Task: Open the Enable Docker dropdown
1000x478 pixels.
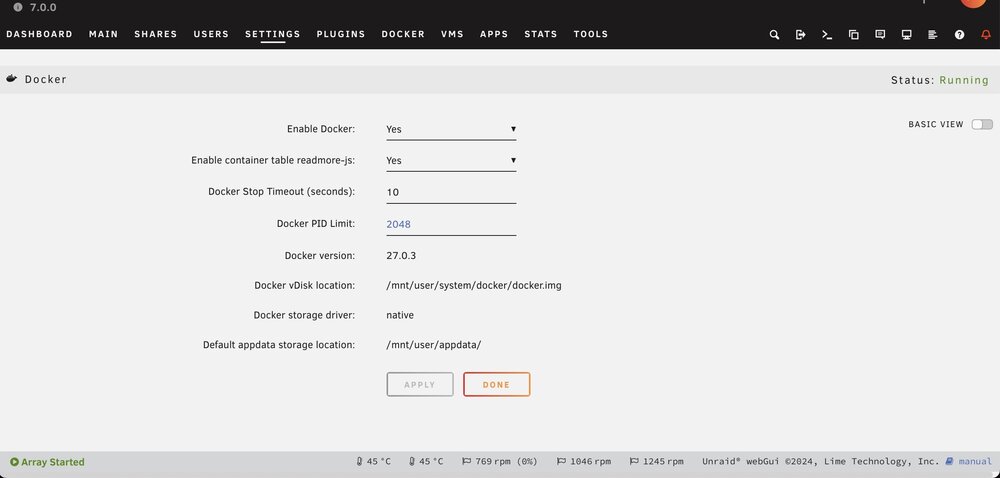Action: 451,129
